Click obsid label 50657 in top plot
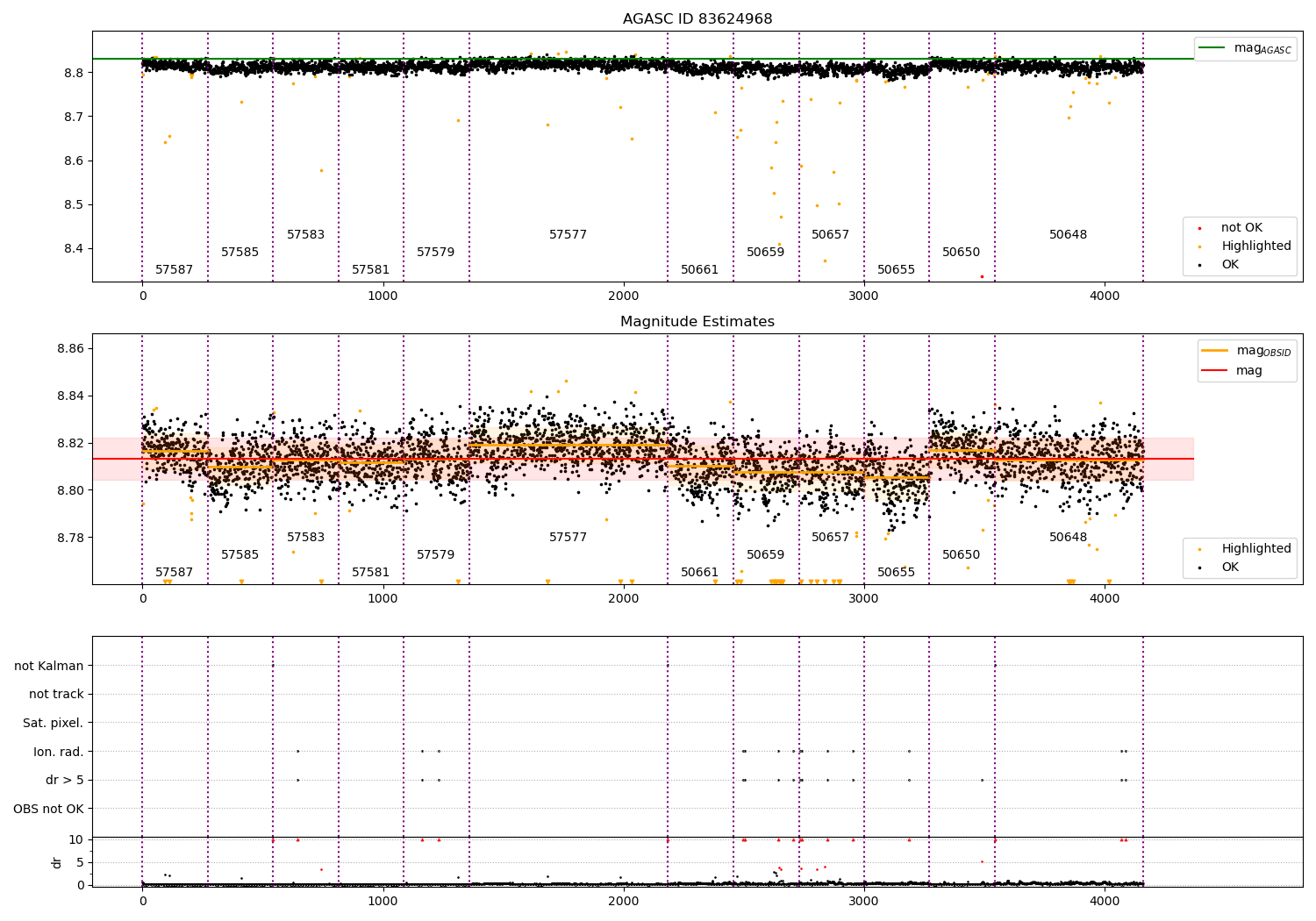Image resolution: width=1316 pixels, height=921 pixels. 830,235
